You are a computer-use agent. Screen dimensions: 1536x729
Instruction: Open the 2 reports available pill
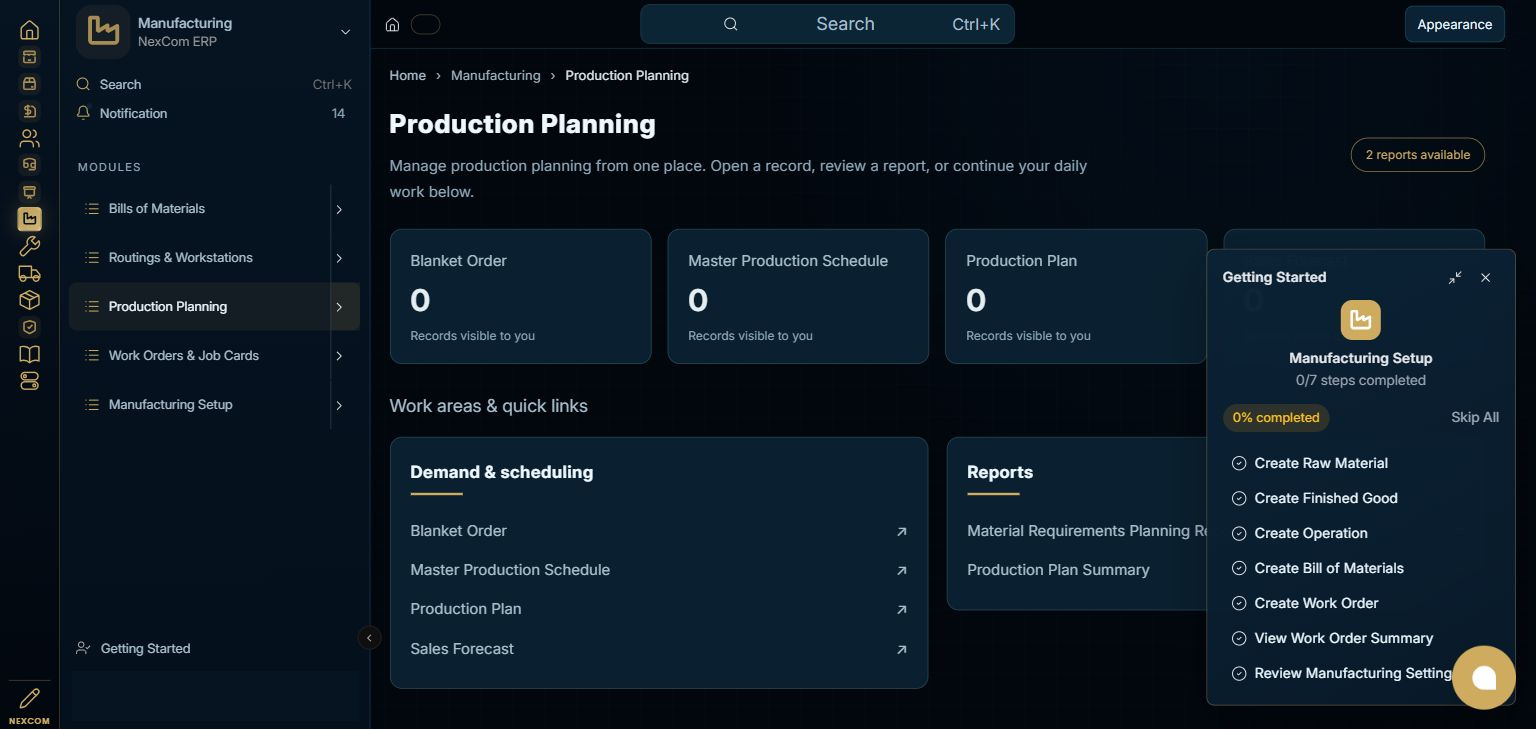(1417, 155)
